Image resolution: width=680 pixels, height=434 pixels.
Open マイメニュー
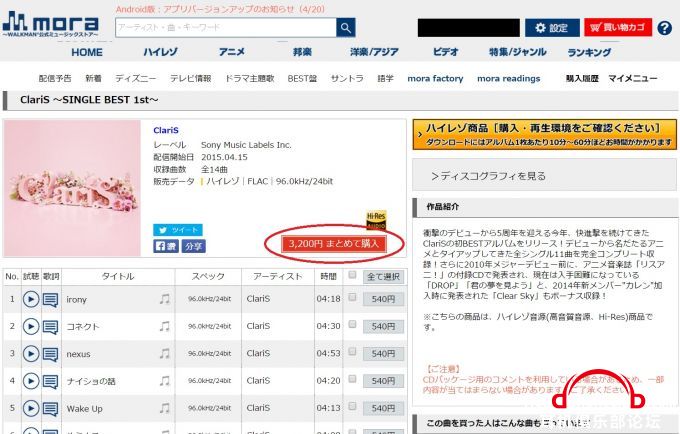coord(633,78)
